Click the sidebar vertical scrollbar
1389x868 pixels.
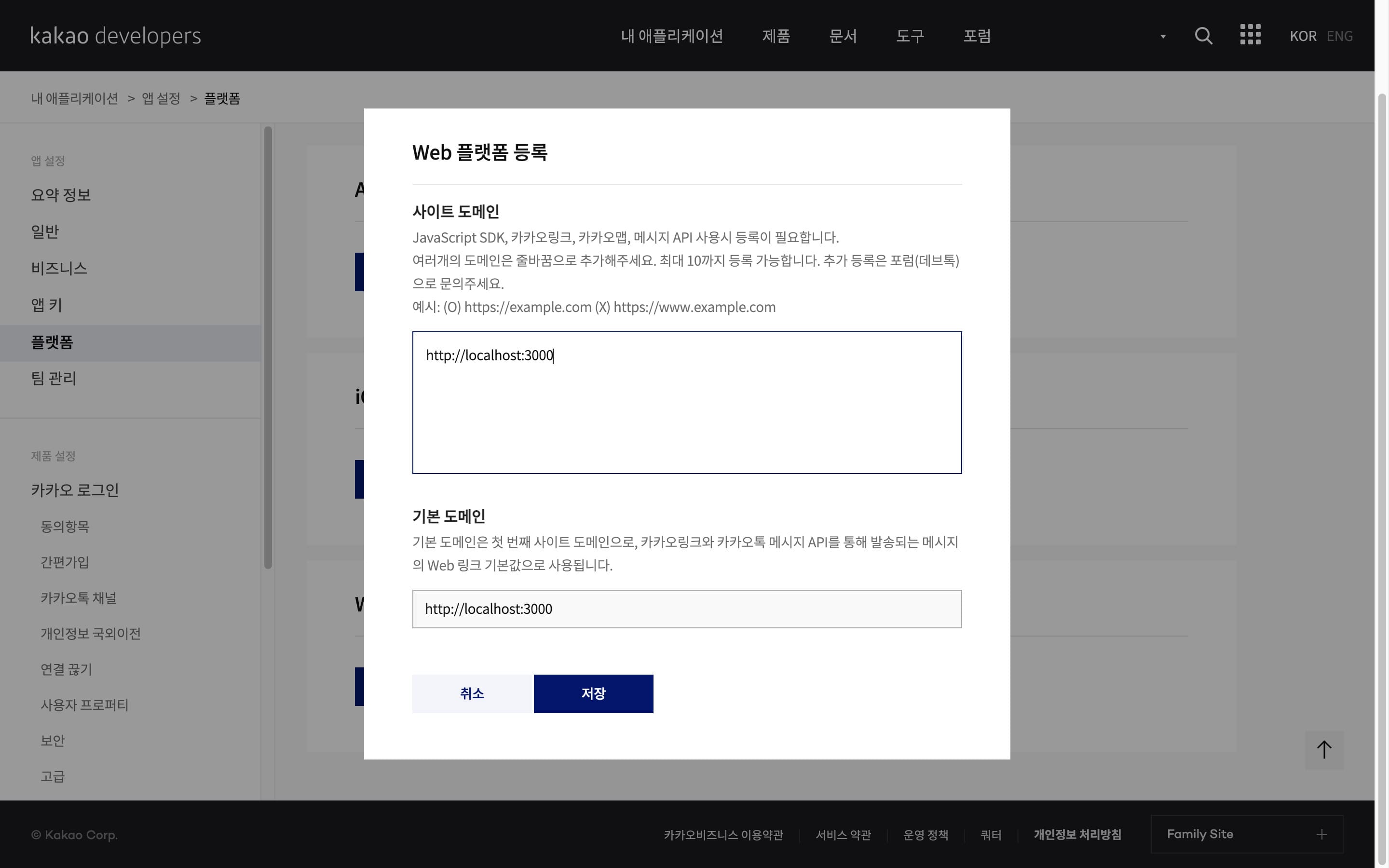tap(268, 348)
